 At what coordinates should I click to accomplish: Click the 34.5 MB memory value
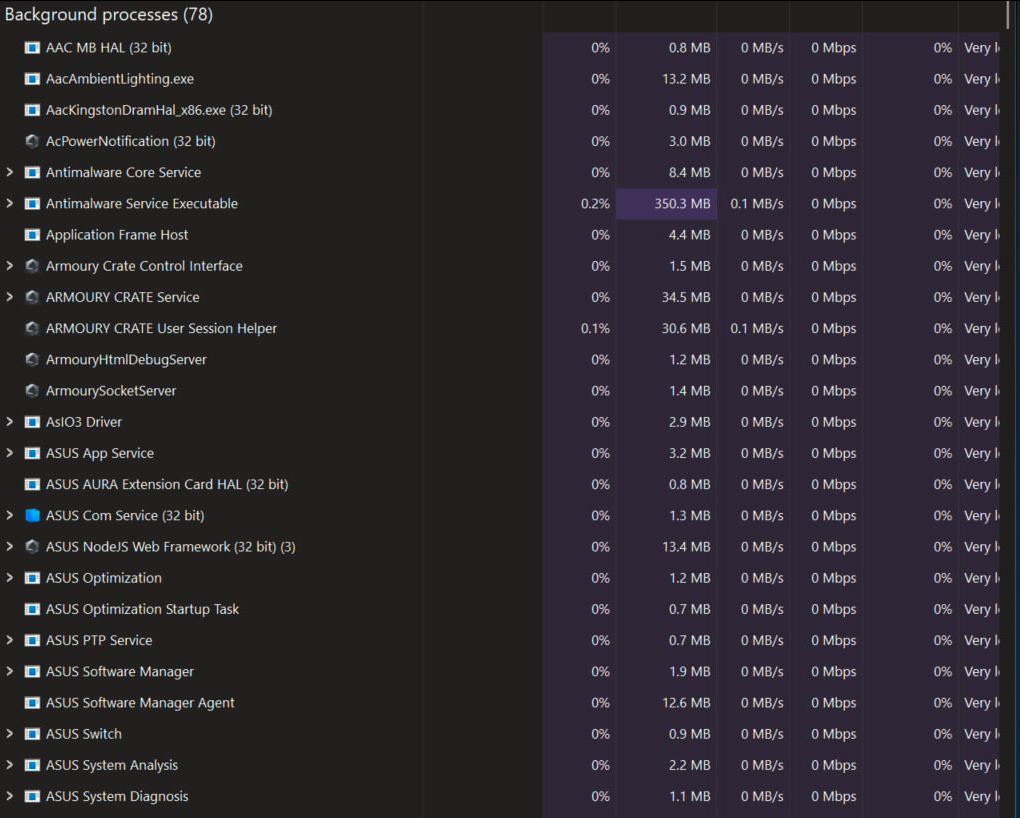(x=686, y=297)
